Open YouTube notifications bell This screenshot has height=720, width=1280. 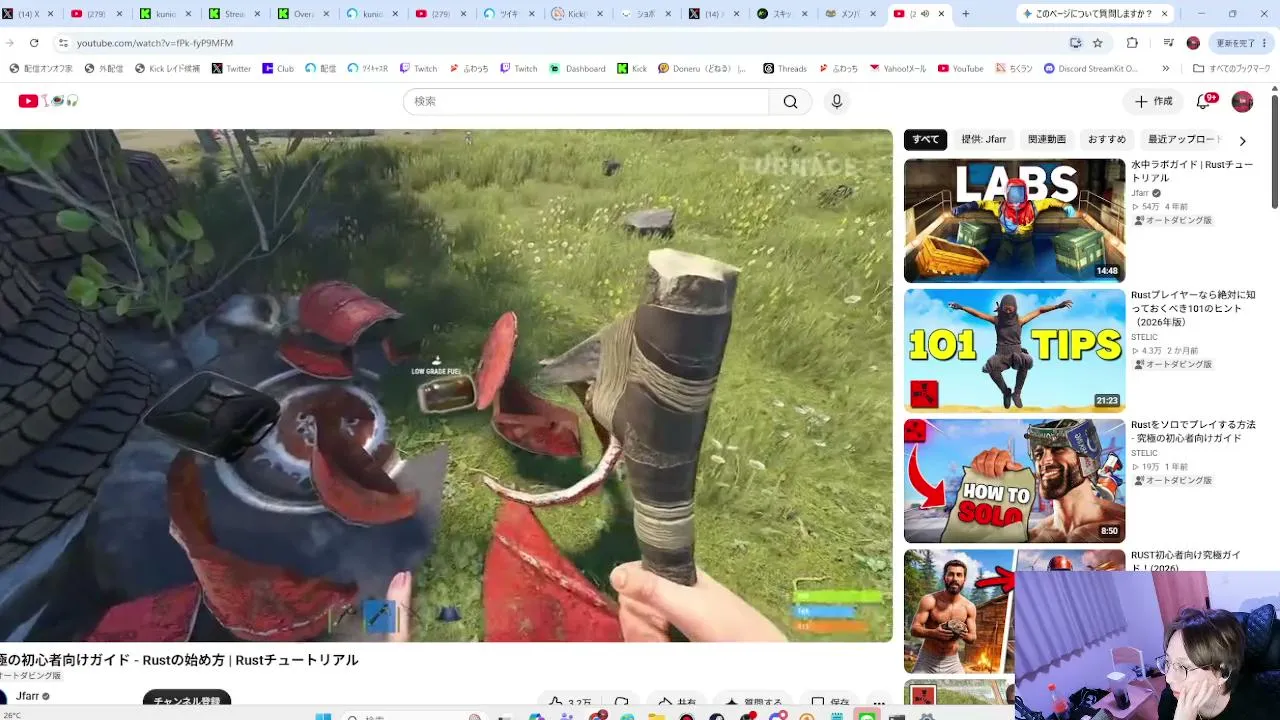pos(1205,101)
